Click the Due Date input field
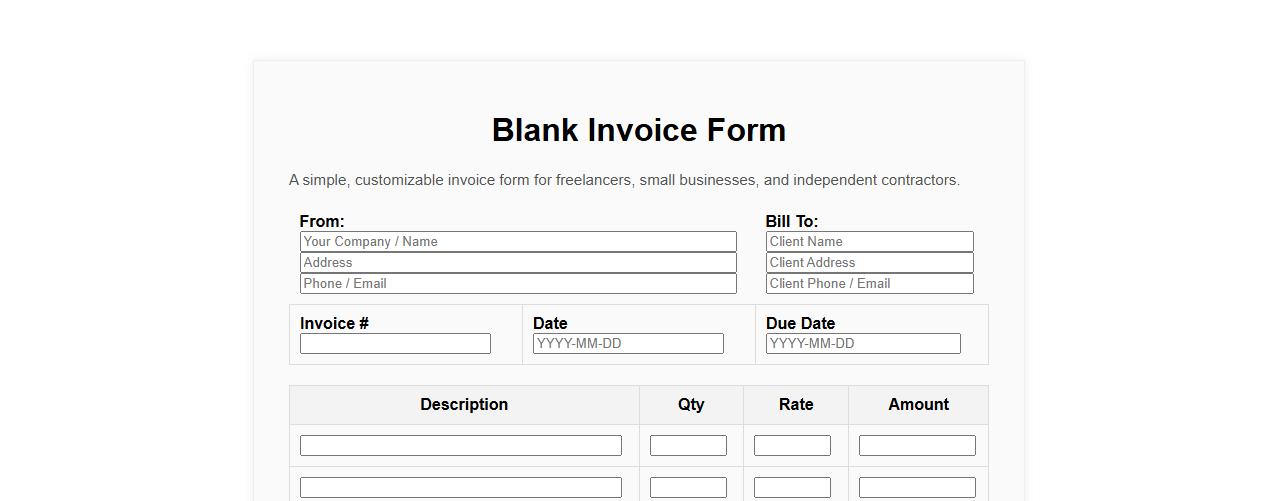1278x501 pixels. pos(863,343)
